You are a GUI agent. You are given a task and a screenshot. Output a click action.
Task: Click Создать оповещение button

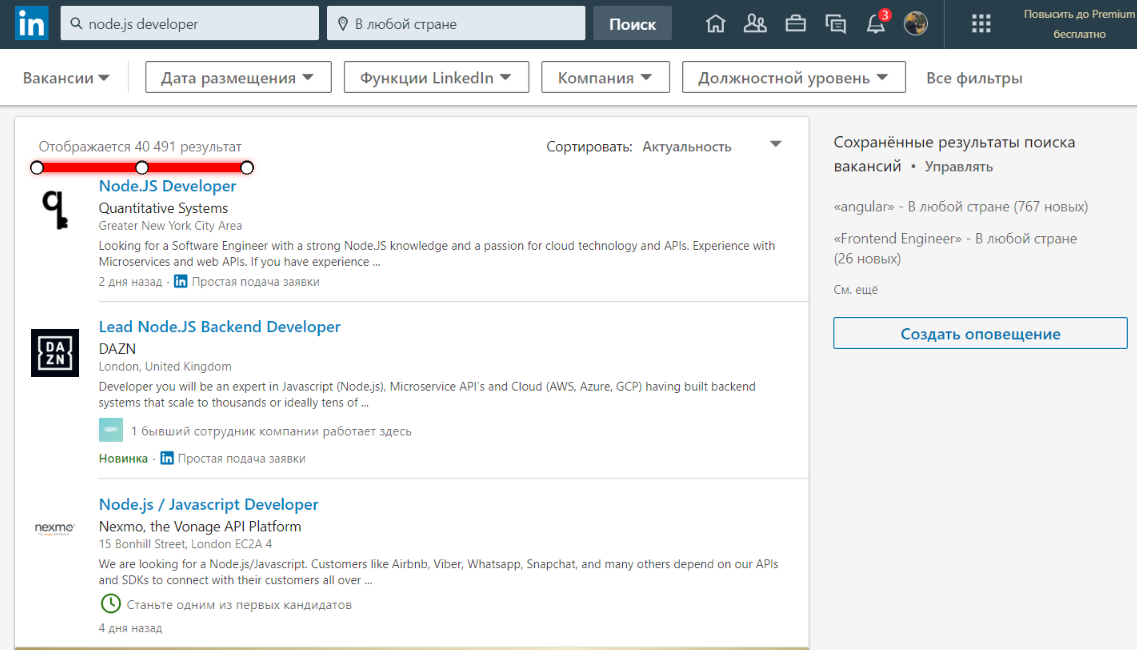(x=980, y=333)
